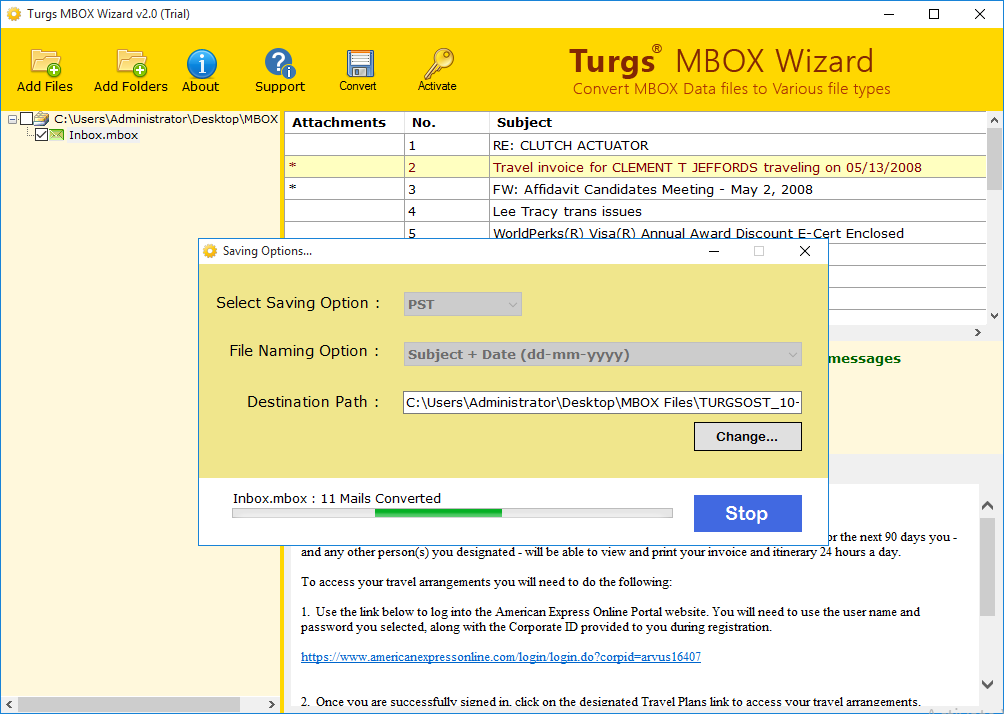Close the Saving Options dialog

[805, 251]
